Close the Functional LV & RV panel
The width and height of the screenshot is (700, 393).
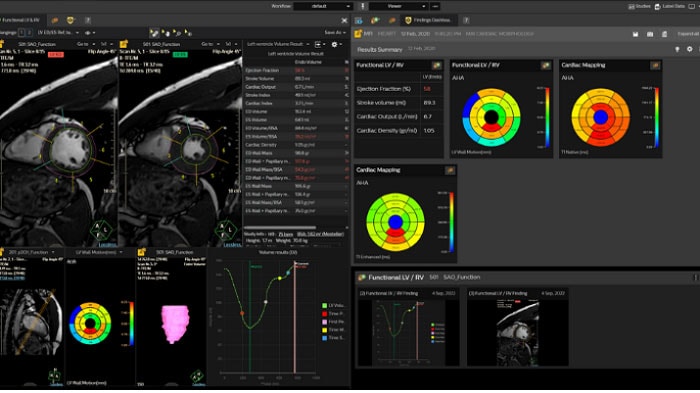tap(344, 21)
